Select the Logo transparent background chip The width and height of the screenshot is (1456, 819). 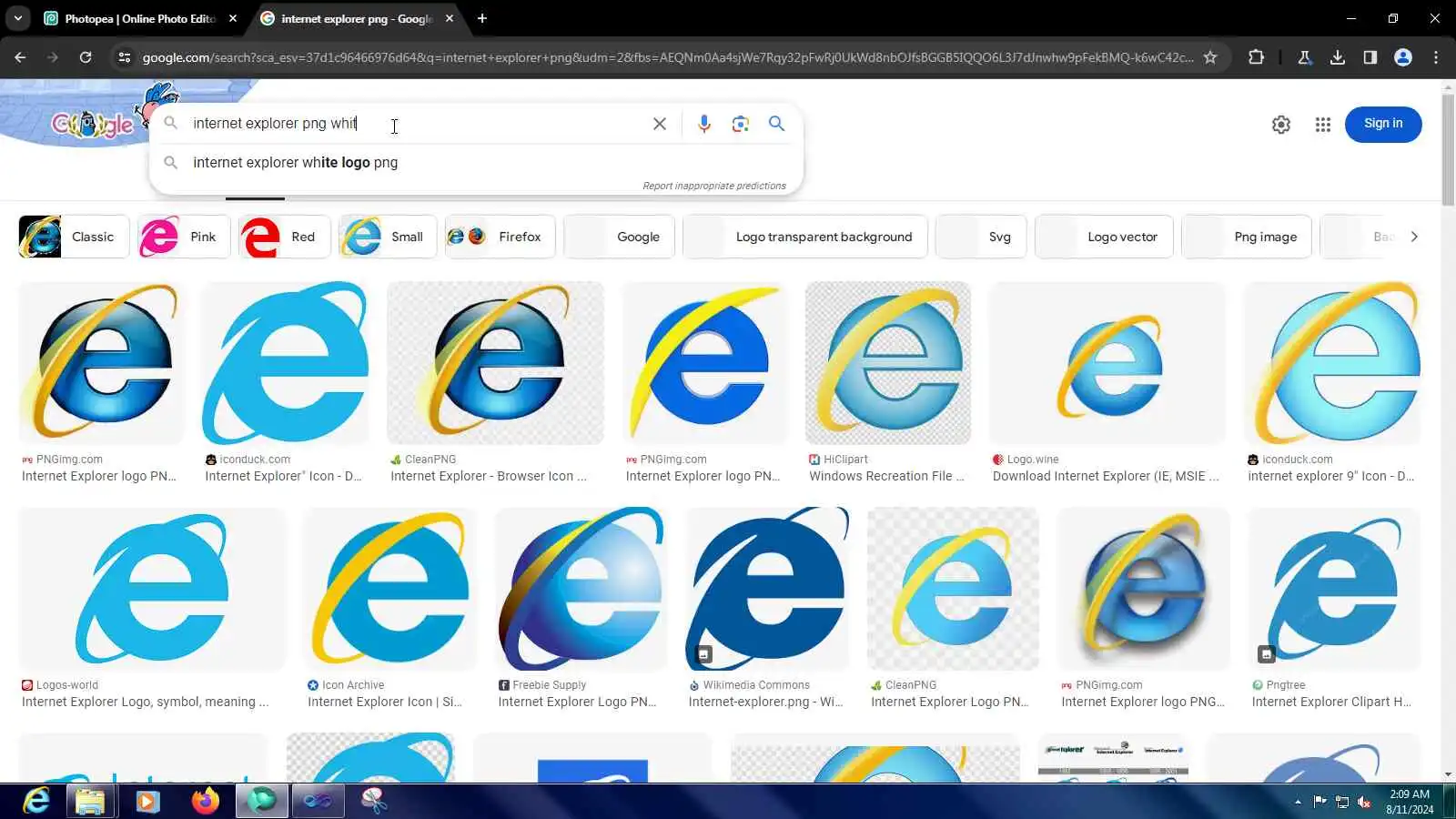(x=805, y=237)
